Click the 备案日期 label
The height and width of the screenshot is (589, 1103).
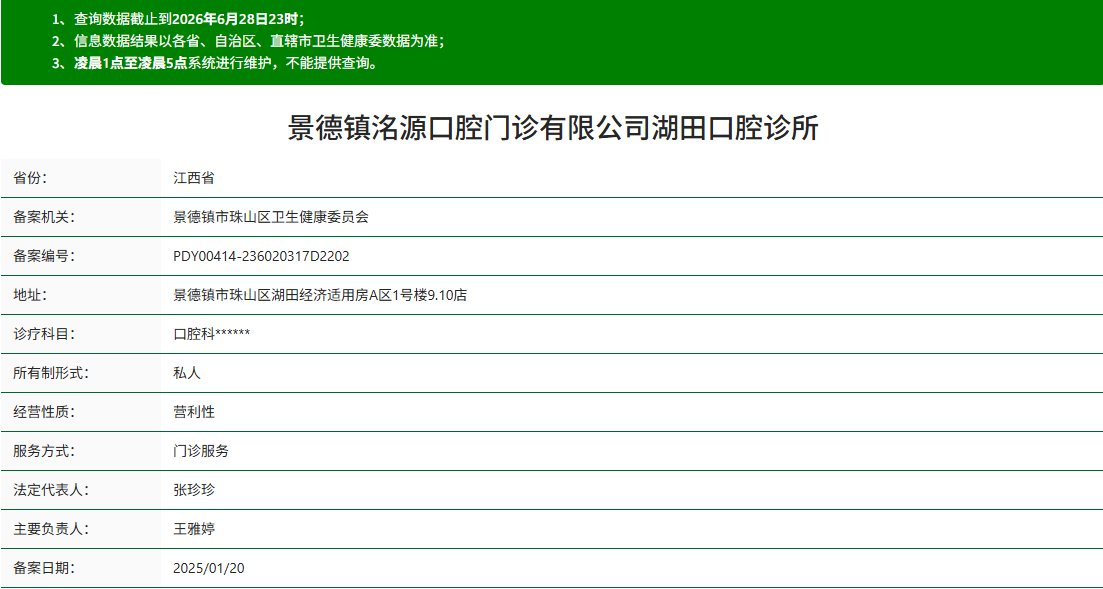coord(44,568)
